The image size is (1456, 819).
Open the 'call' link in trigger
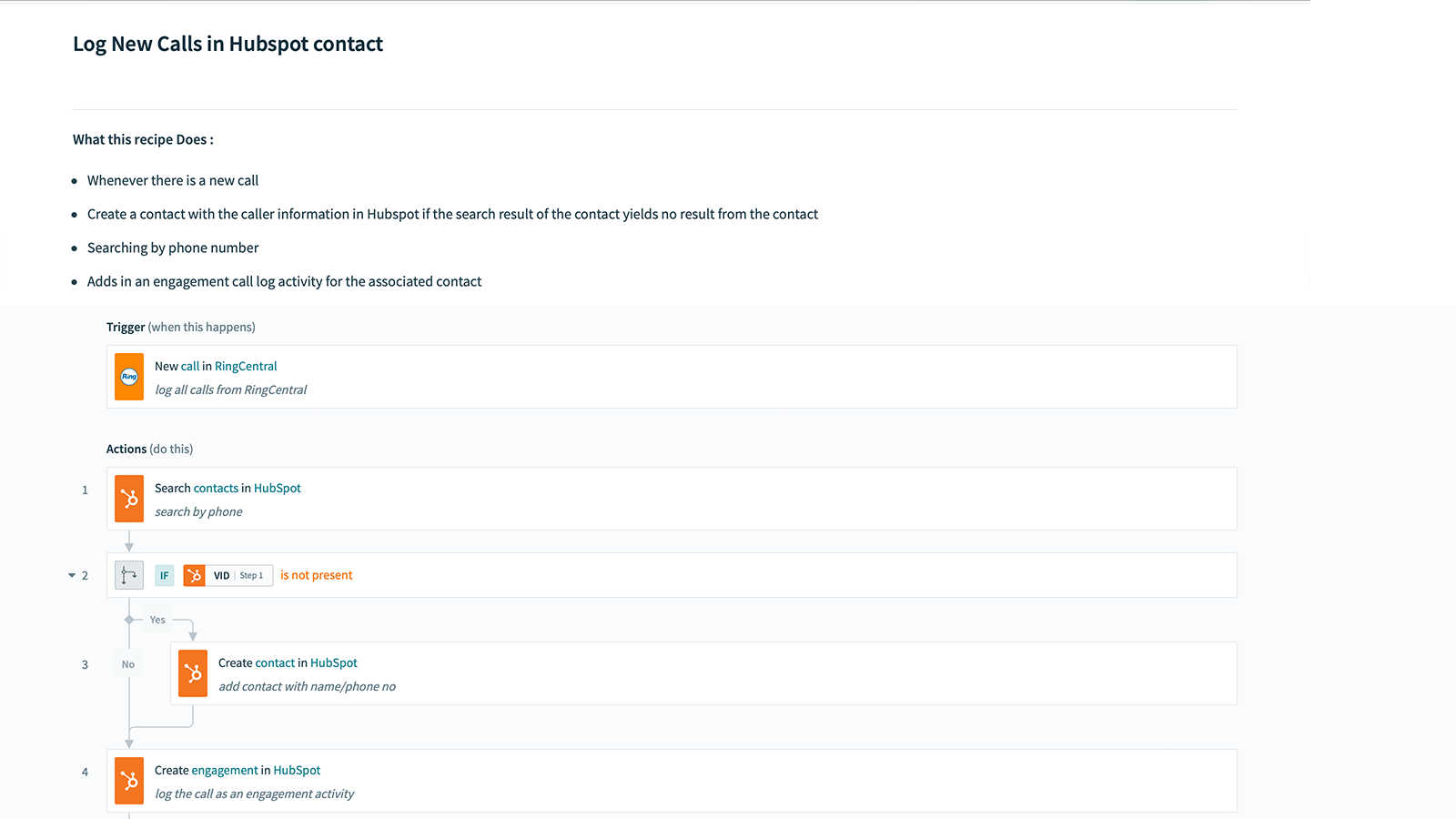pos(190,366)
